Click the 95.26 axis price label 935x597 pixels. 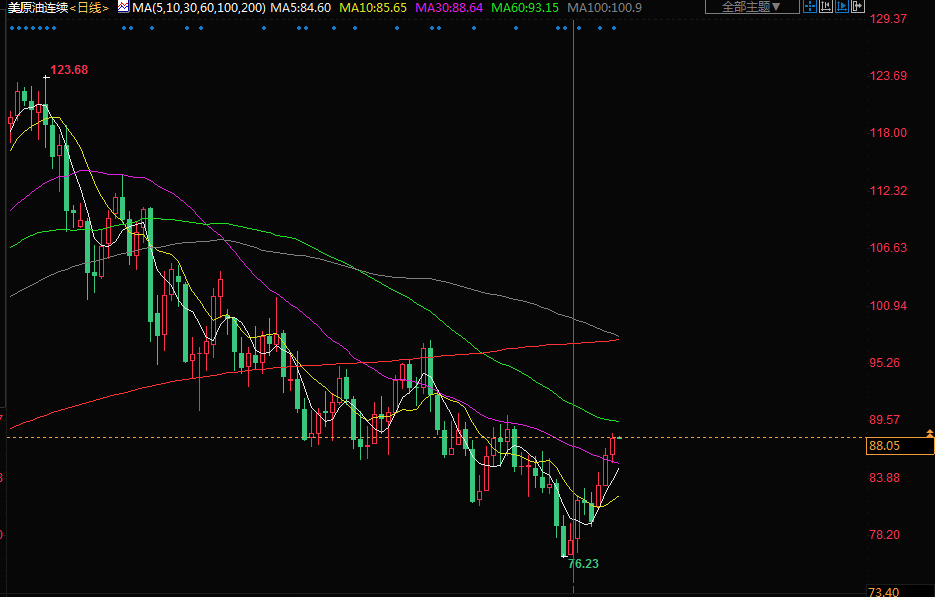tap(884, 363)
